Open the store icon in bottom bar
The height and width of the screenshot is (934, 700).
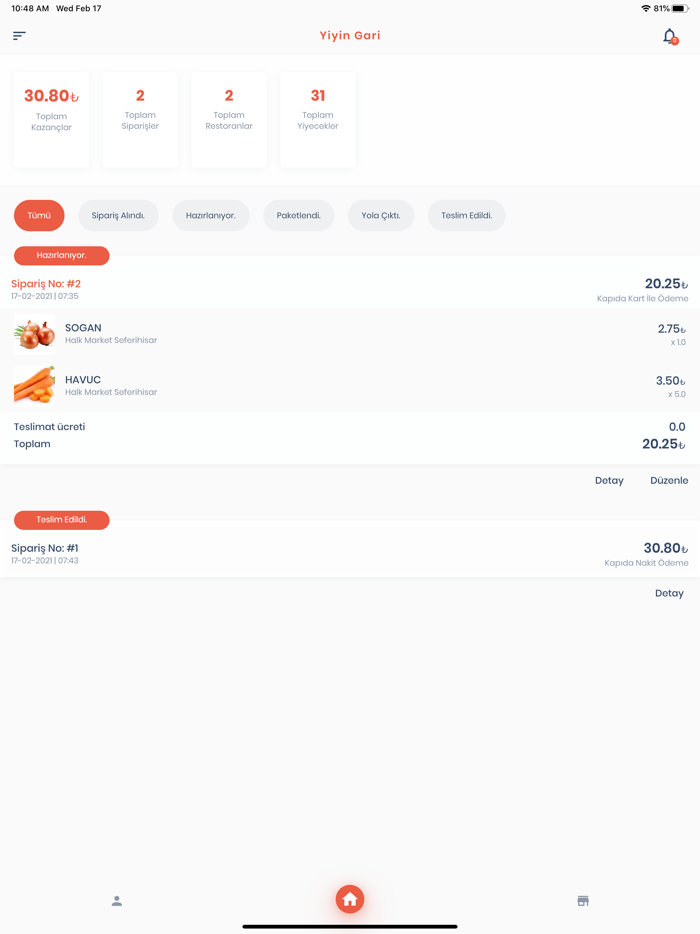[583, 901]
